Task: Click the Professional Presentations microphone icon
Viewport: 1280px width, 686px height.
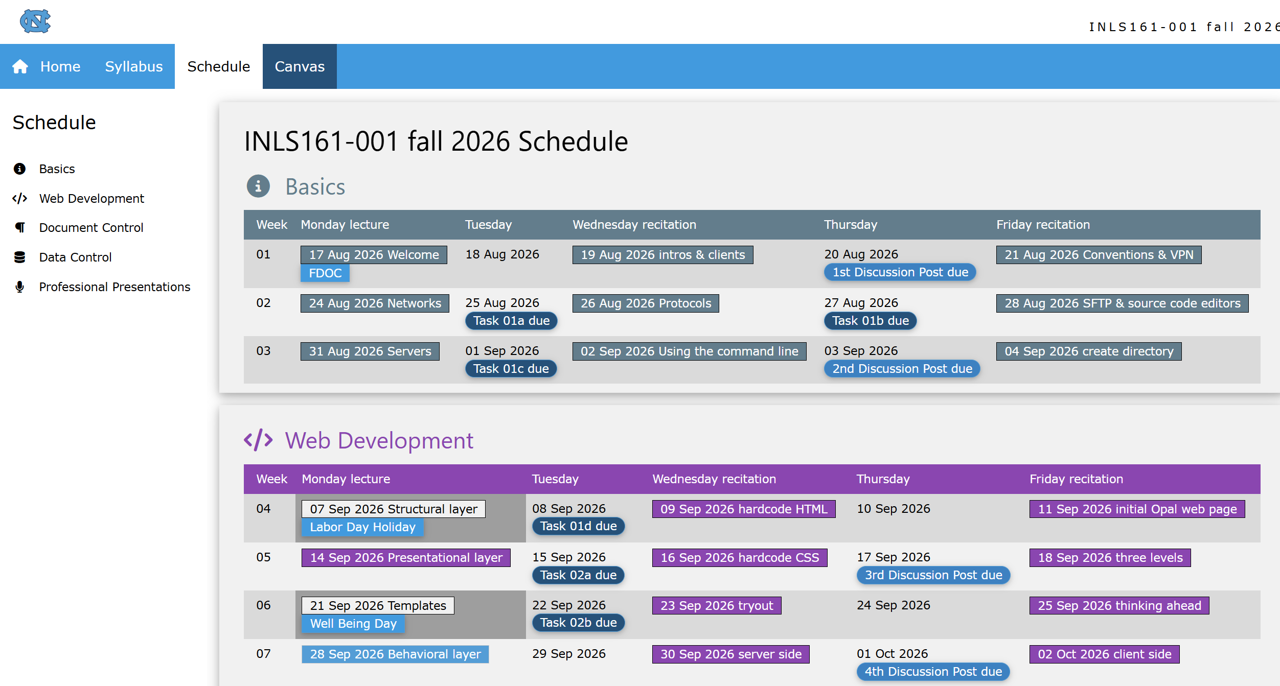Action: 19,287
